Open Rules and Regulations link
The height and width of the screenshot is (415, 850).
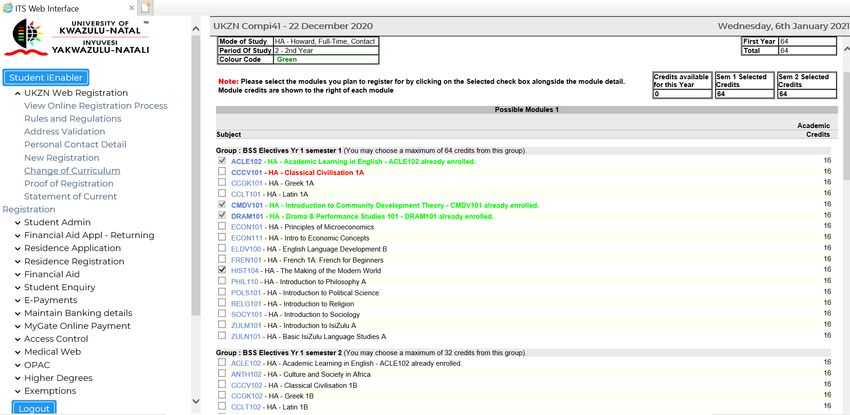click(x=73, y=119)
